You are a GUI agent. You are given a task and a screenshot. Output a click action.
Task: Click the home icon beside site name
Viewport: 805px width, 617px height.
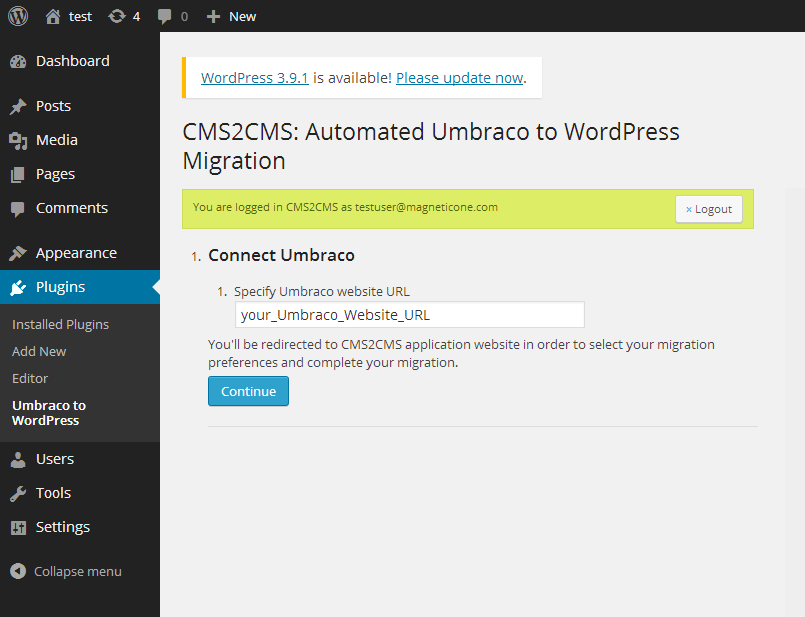click(53, 16)
